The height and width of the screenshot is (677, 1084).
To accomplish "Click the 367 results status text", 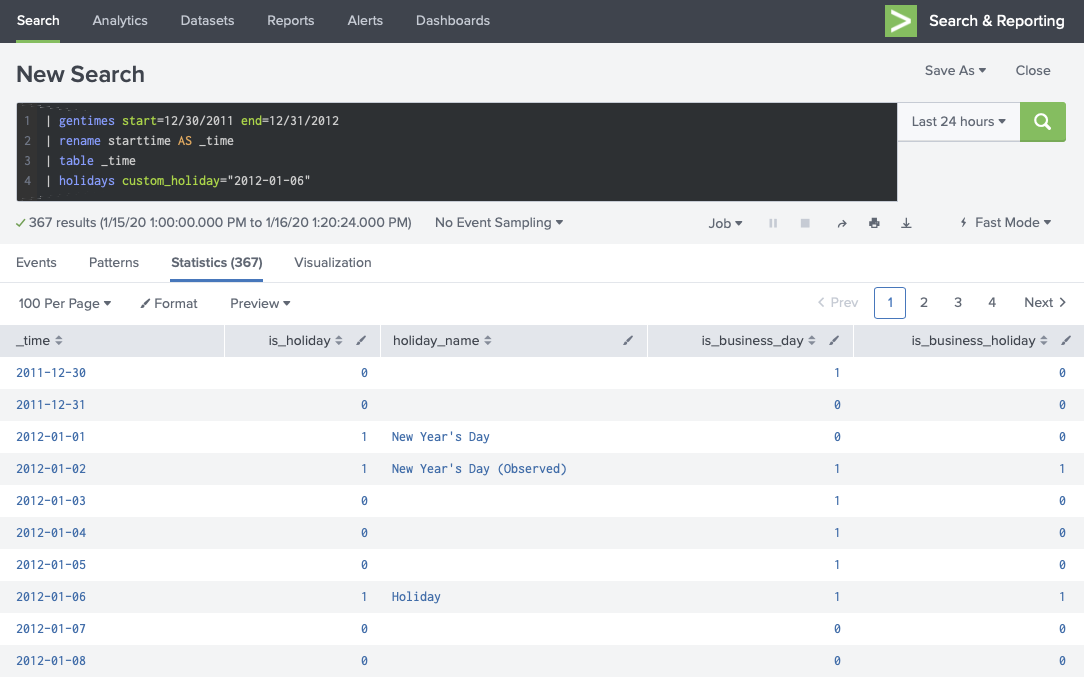I will point(220,223).
